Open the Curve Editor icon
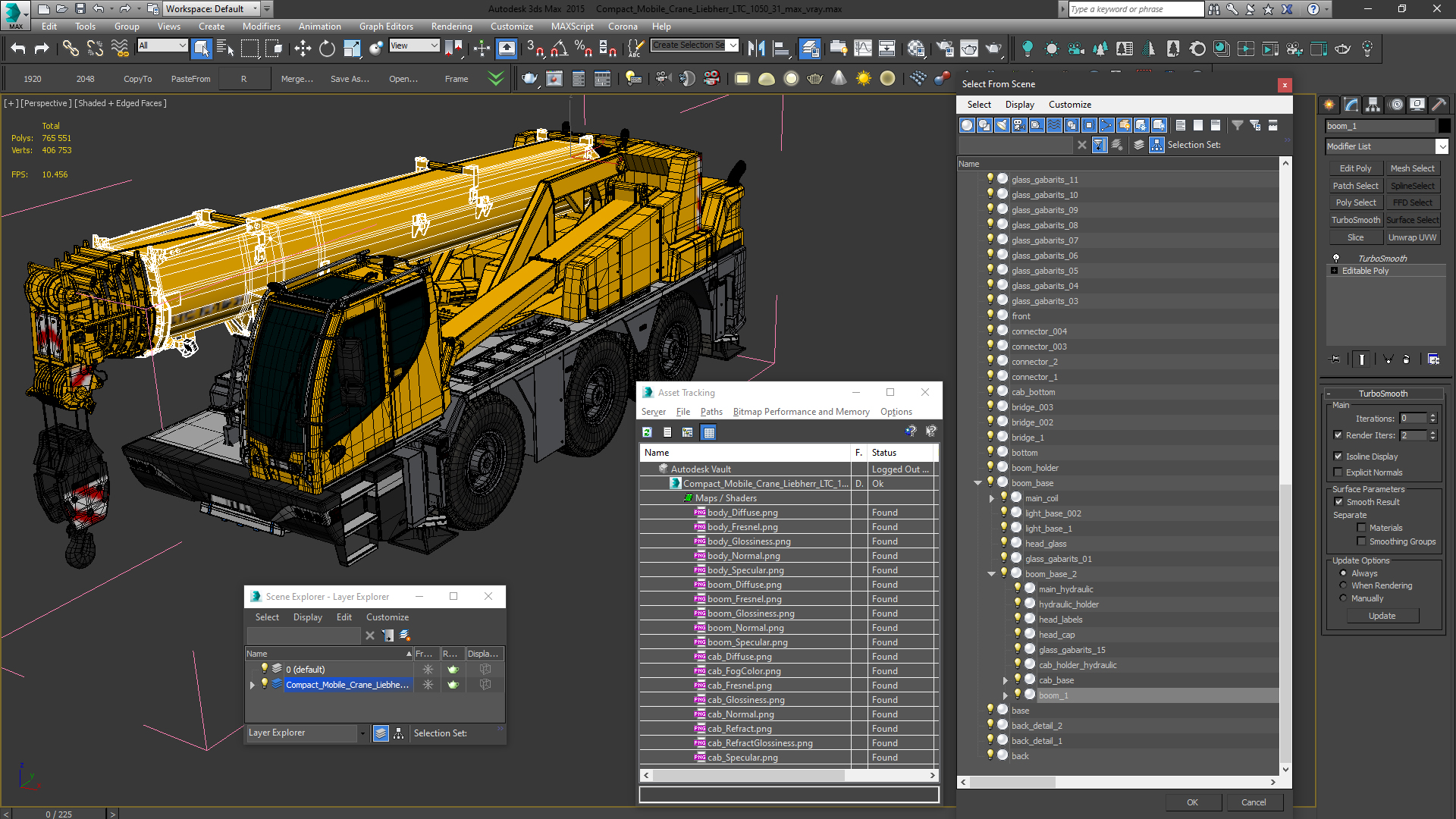The image size is (1456, 819). (x=863, y=49)
